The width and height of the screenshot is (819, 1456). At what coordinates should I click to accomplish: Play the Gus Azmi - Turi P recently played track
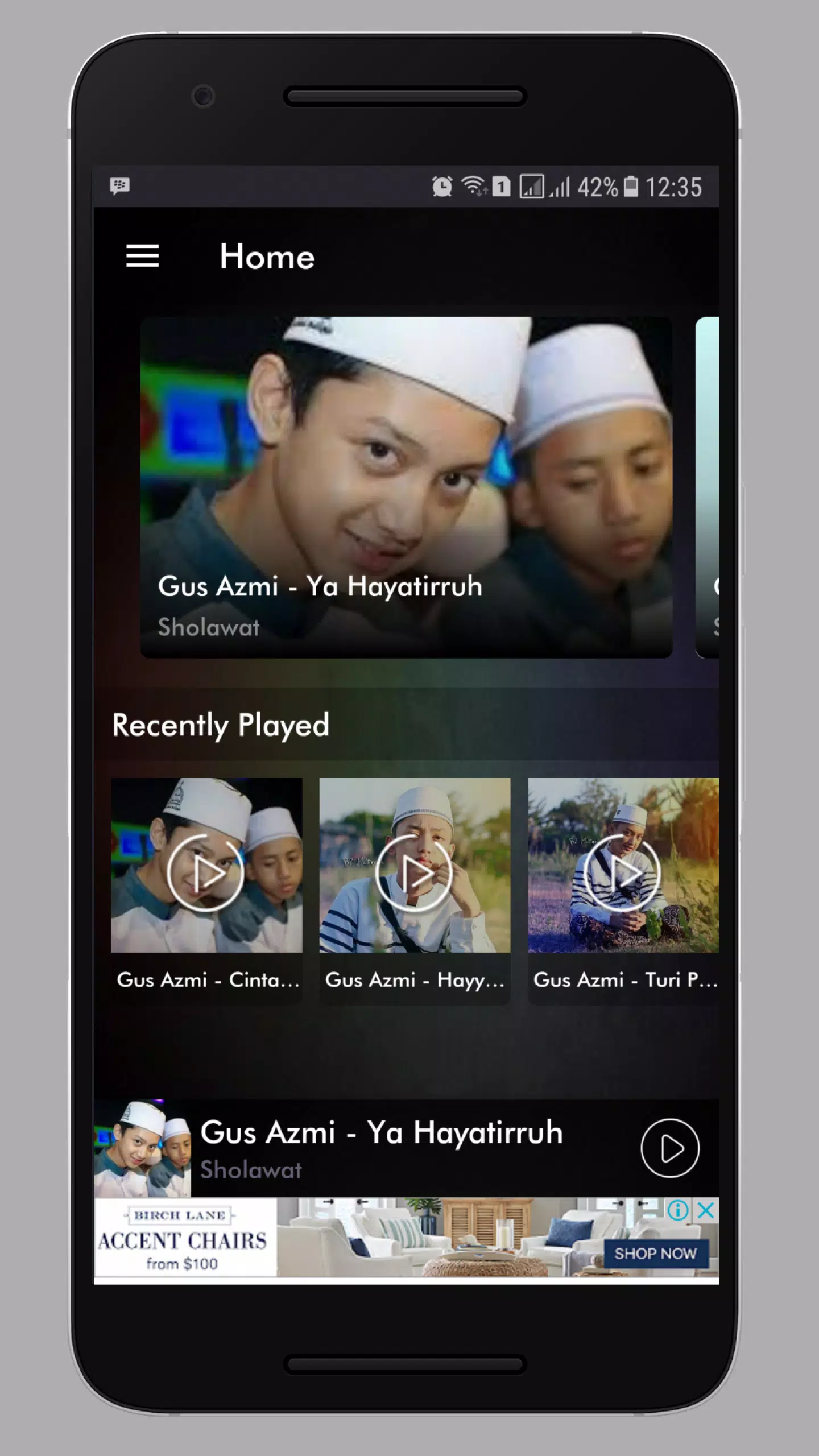622,872
